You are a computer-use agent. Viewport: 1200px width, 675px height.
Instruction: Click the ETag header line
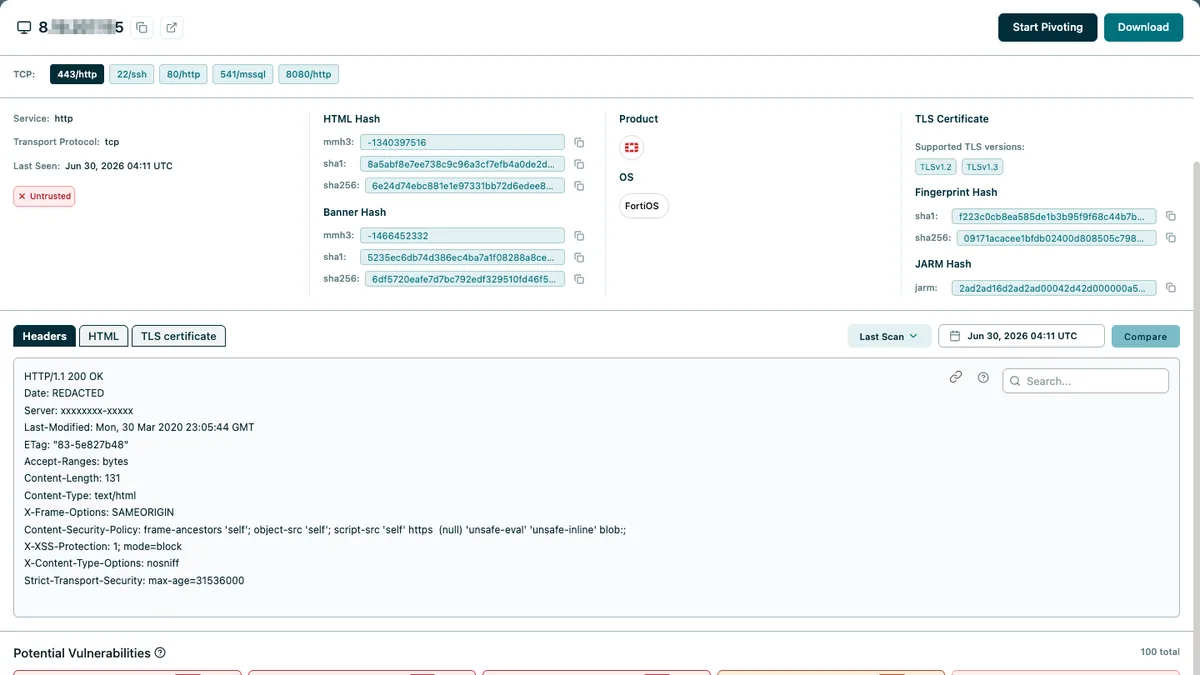(76, 445)
